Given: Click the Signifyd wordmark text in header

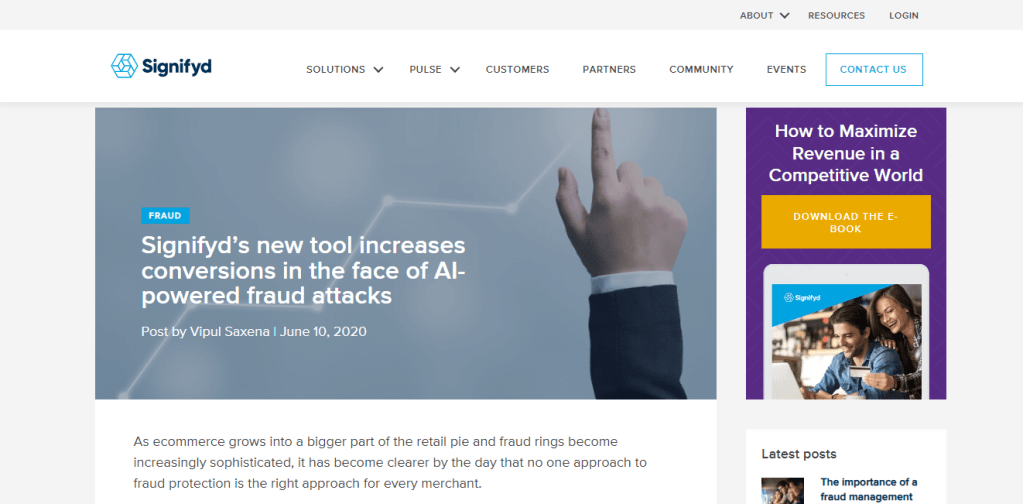Looking at the screenshot, I should pyautogui.click(x=177, y=67).
